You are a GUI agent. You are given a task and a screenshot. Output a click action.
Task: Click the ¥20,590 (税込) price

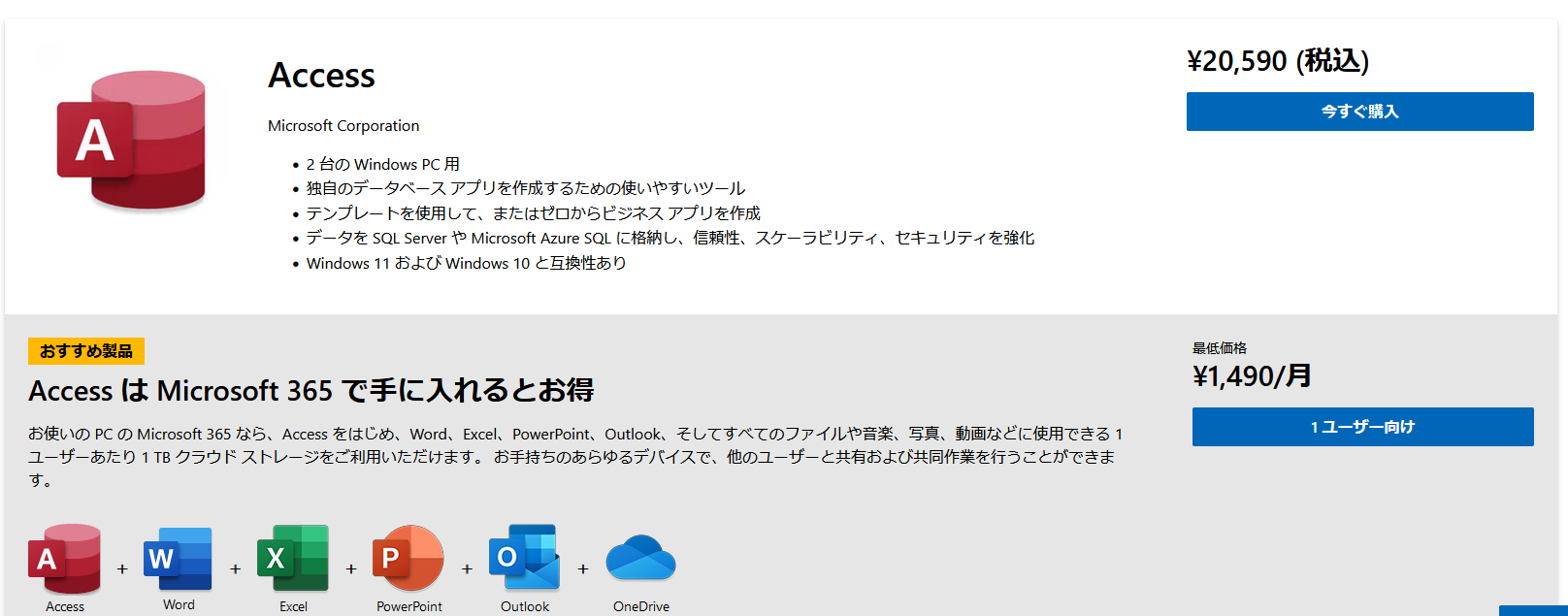coord(1278,61)
